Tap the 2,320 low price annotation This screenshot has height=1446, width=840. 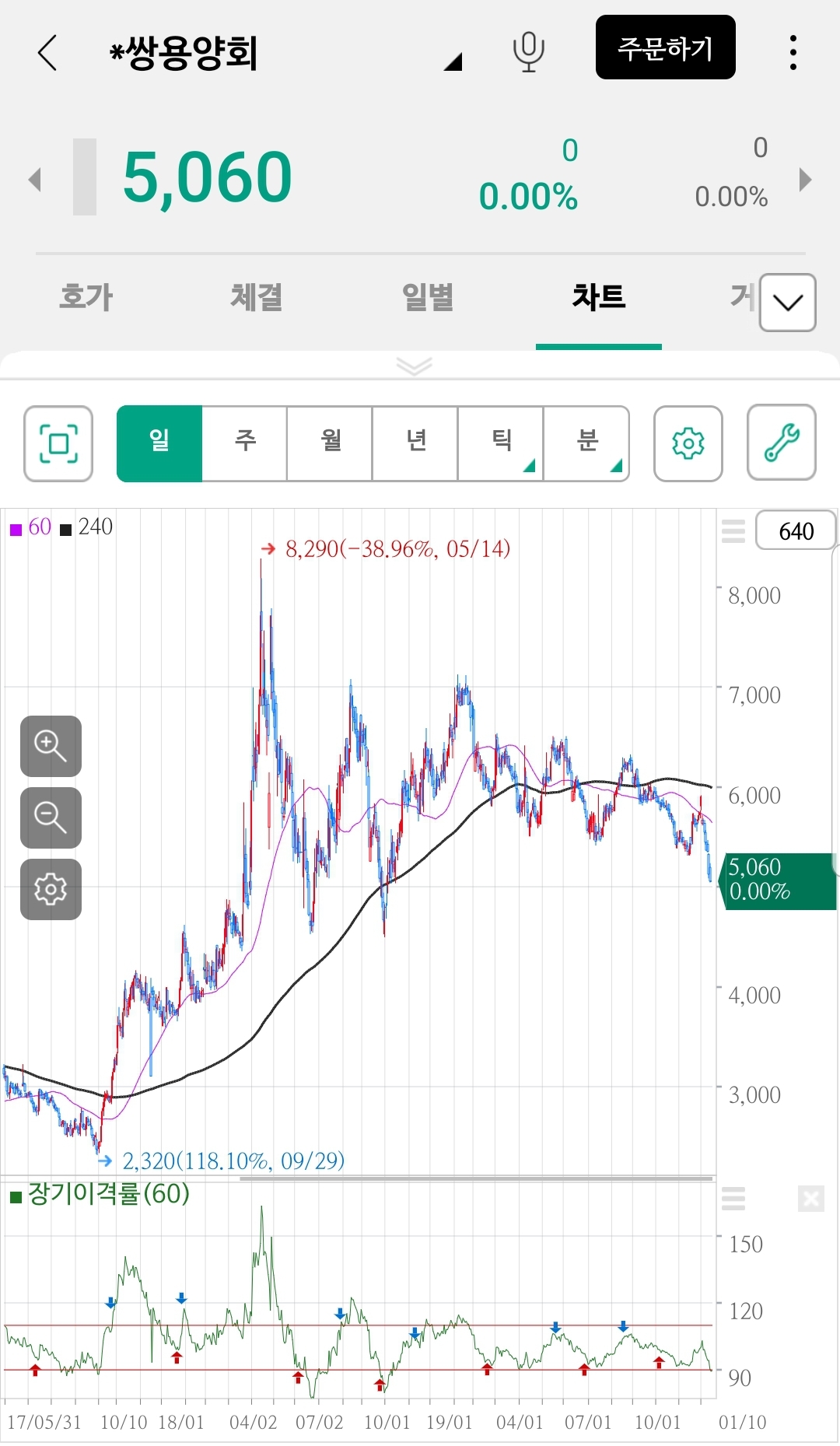pyautogui.click(x=221, y=1161)
